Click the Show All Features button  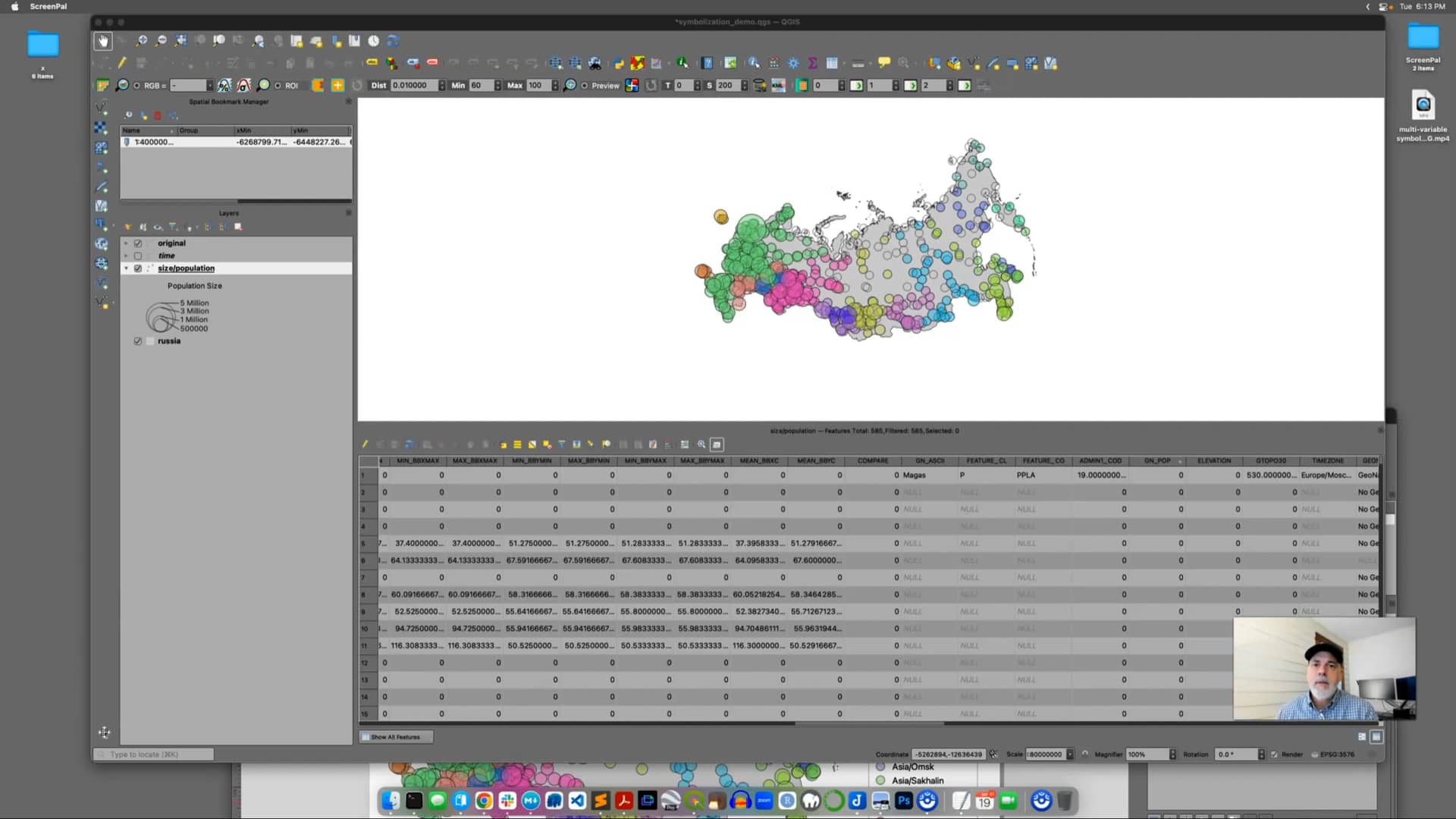(395, 736)
